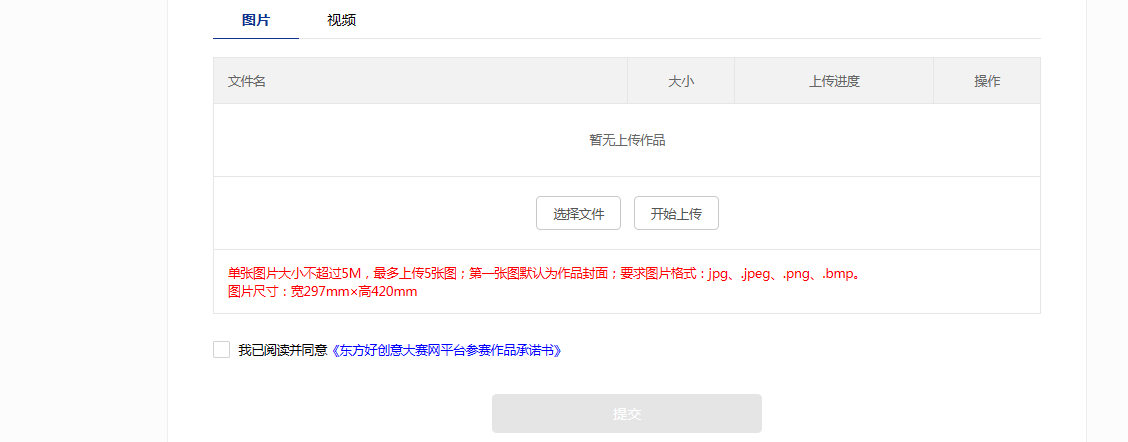Click the 操作 column header
The image size is (1128, 442).
tap(987, 81)
